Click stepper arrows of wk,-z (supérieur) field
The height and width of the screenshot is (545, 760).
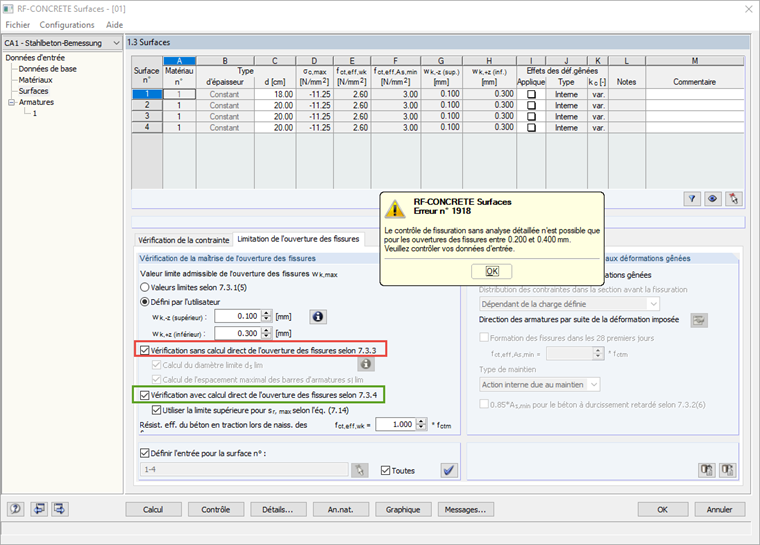coord(267,316)
